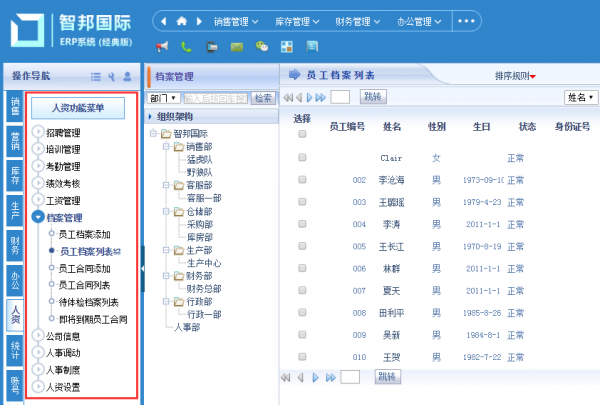Open 员工档案添加 menu link
600x405 pixels.
tap(84, 235)
